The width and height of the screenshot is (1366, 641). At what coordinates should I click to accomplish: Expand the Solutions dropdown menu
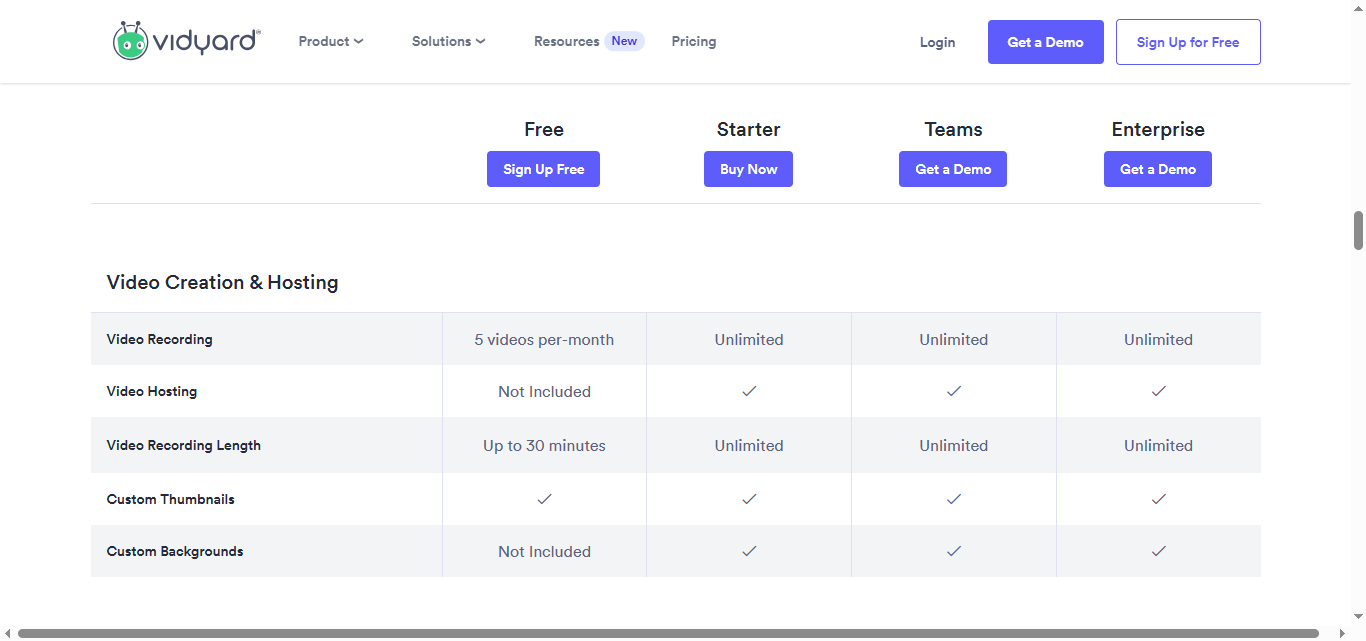(x=449, y=41)
